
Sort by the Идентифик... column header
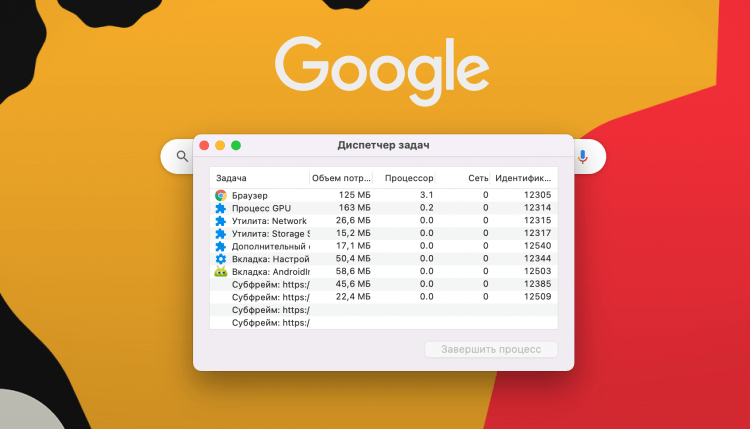[523, 178]
